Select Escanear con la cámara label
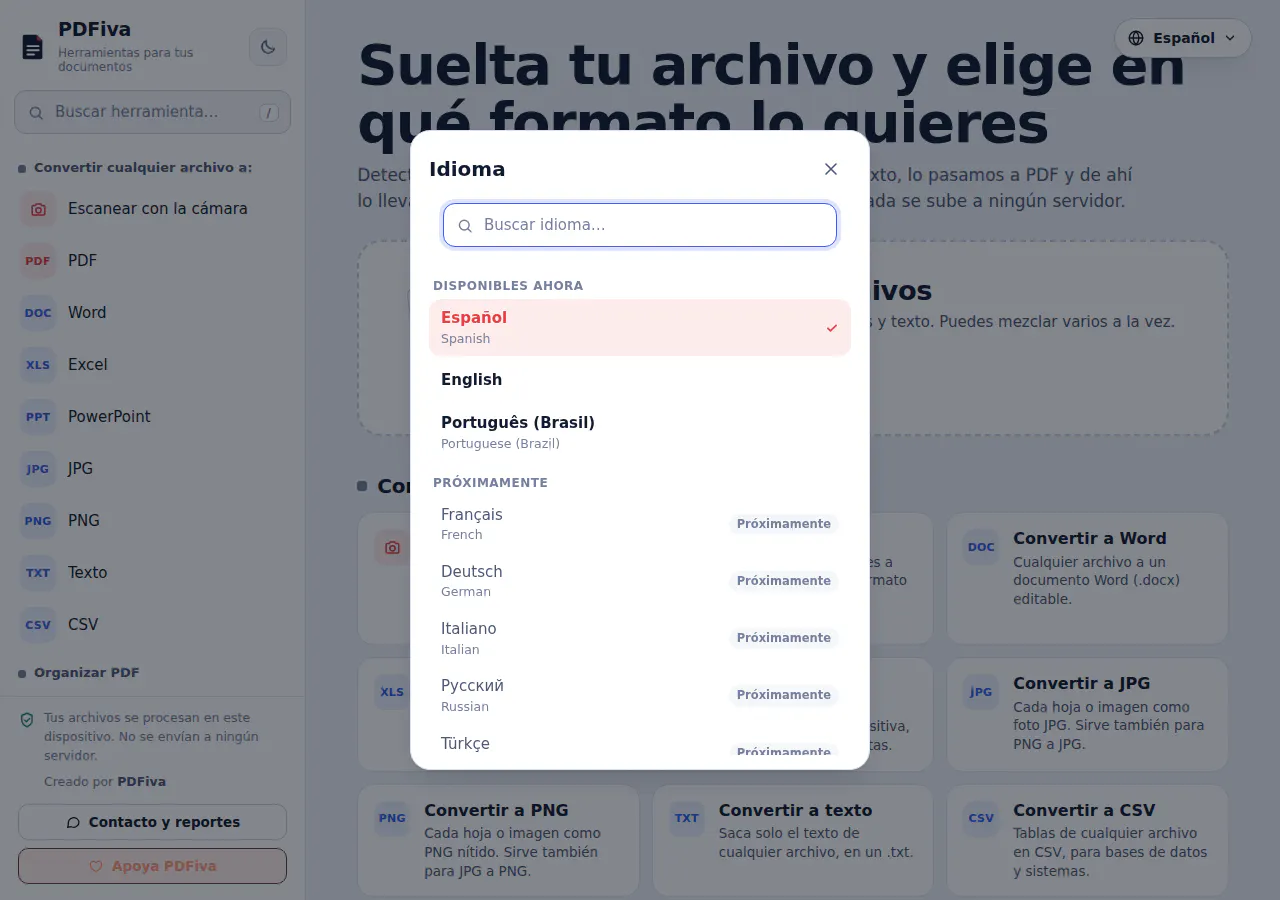Image resolution: width=1280 pixels, height=900 pixels. tap(157, 209)
